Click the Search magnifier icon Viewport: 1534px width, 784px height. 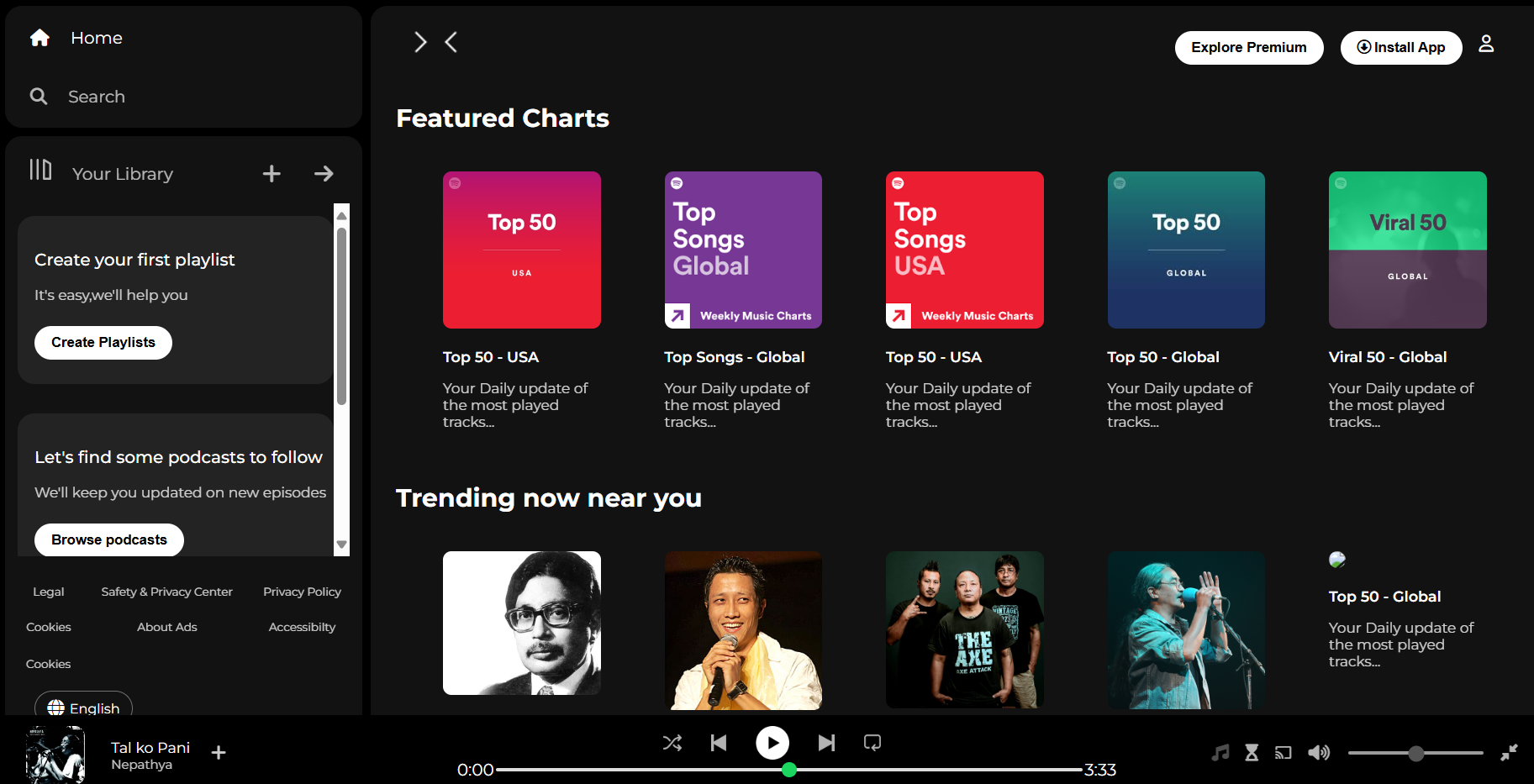tap(39, 97)
